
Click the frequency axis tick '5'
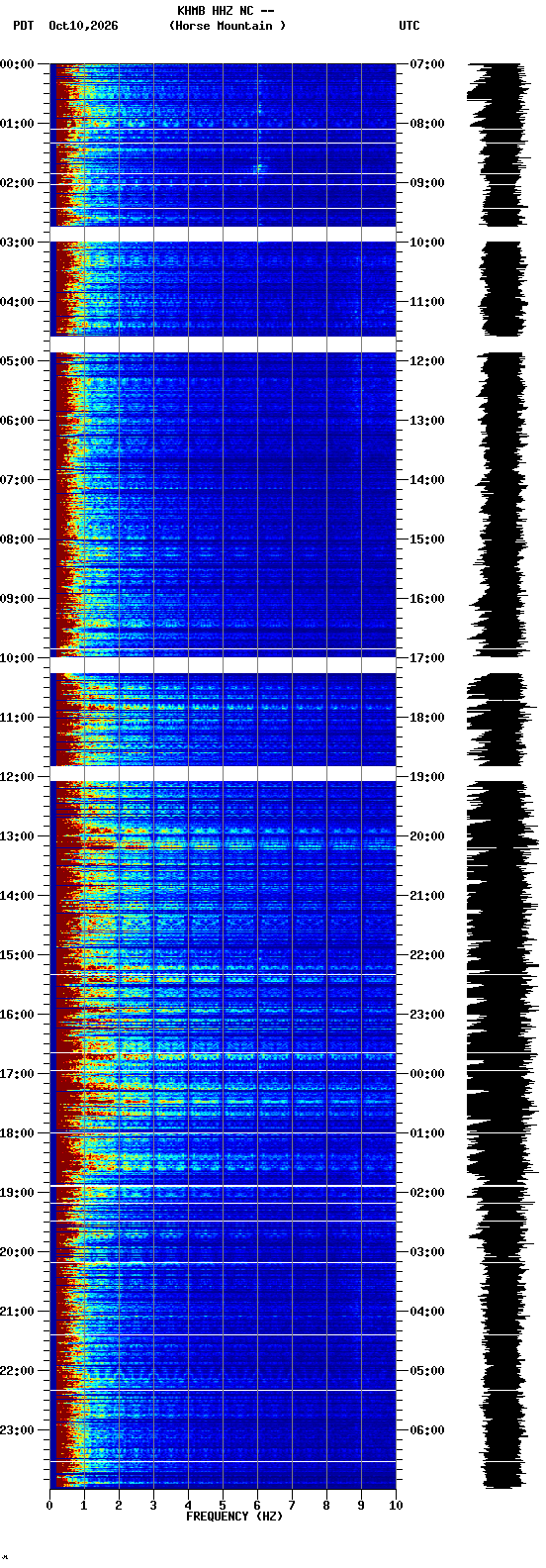[223, 1506]
